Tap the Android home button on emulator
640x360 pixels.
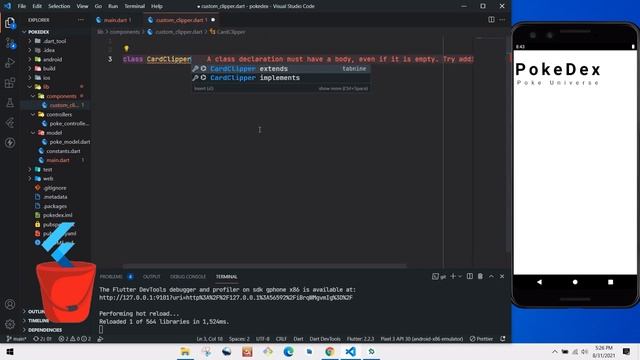pyautogui.click(x=575, y=282)
